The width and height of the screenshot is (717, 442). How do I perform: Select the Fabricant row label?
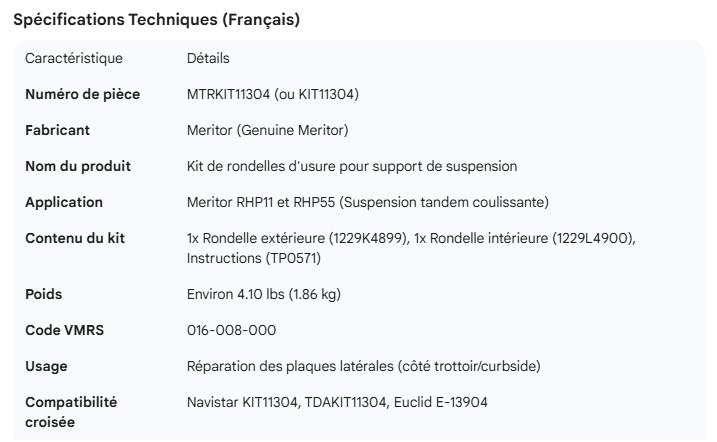tap(58, 131)
